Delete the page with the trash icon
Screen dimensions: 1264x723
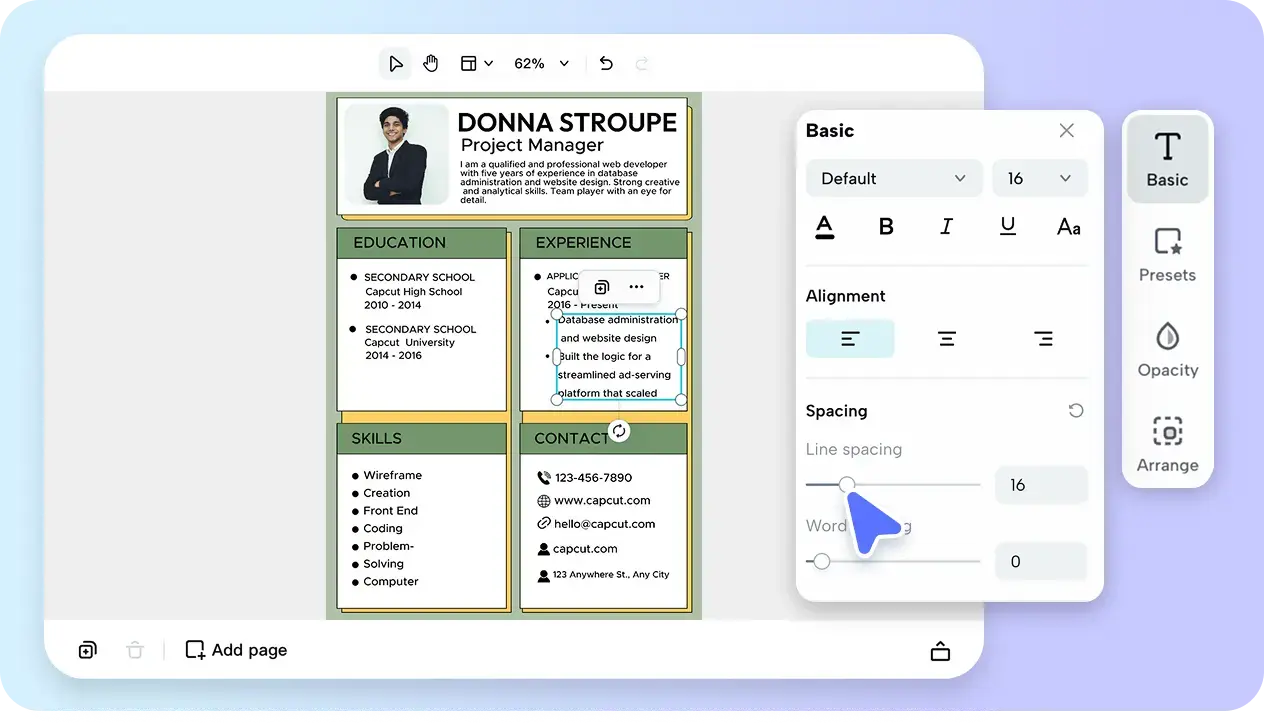click(135, 651)
